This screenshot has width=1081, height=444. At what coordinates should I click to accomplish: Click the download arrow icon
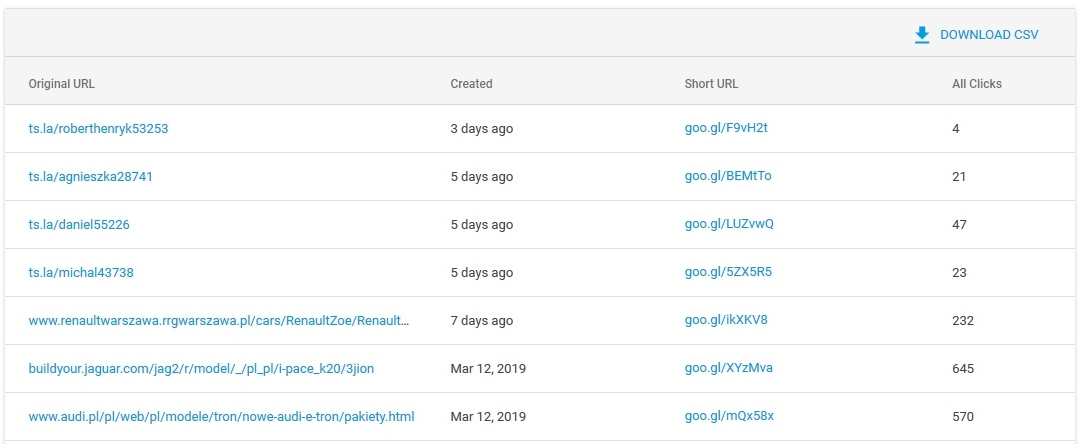click(922, 35)
